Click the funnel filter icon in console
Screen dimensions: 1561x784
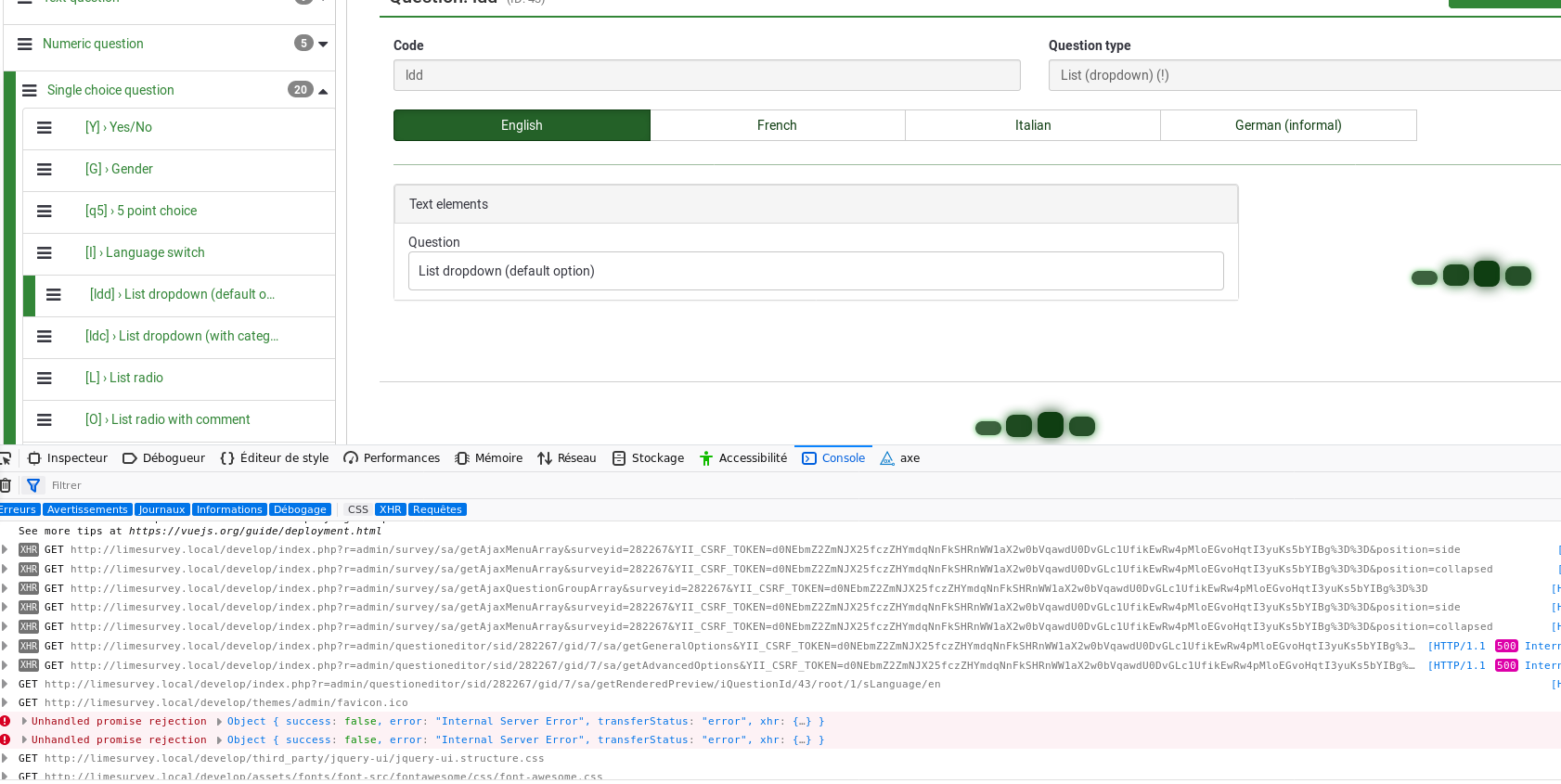(x=33, y=485)
